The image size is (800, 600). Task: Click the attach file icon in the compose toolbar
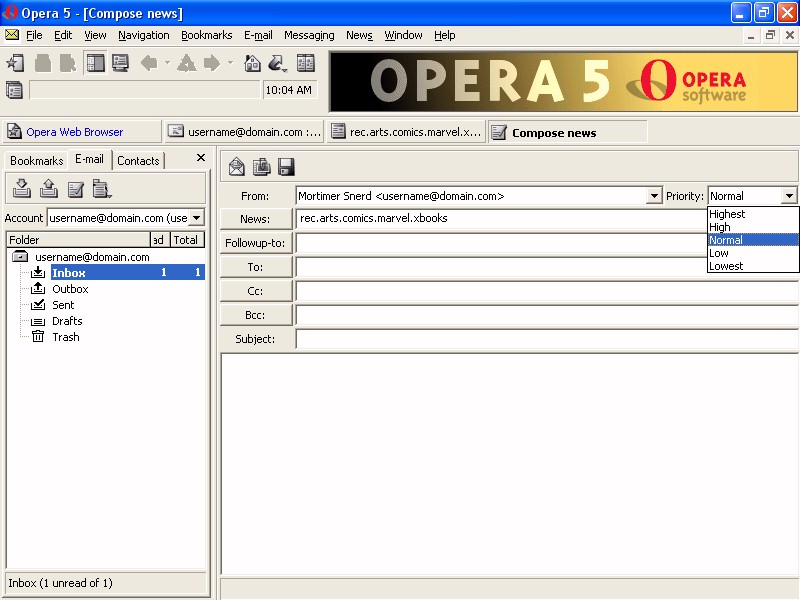click(x=262, y=167)
